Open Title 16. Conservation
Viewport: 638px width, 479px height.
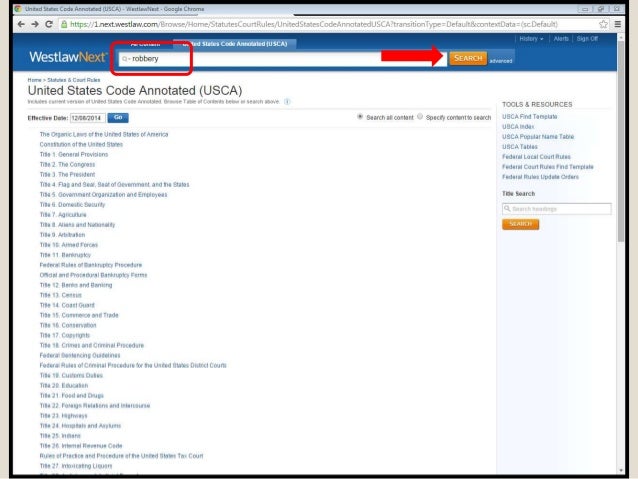pos(68,325)
